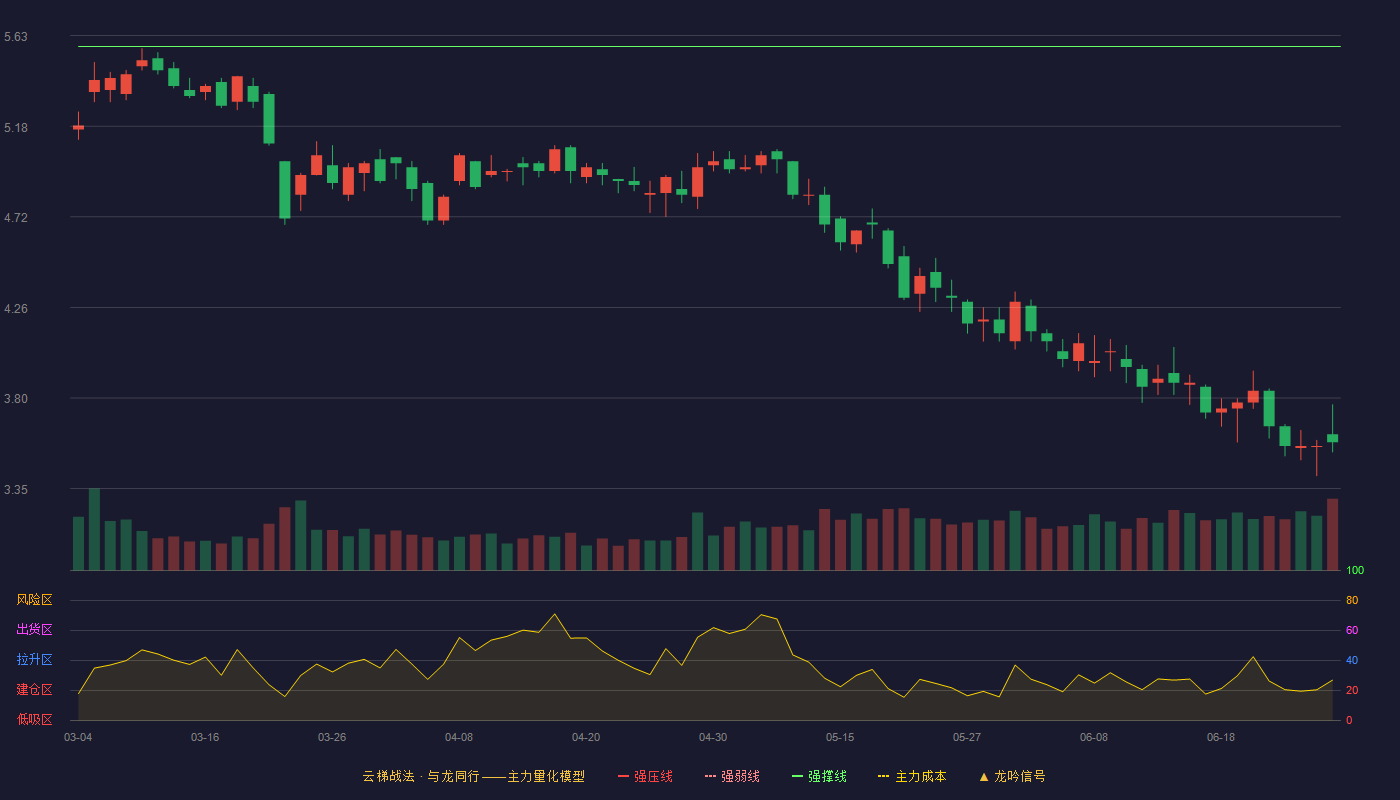Click the 03-16 date label

[205, 737]
